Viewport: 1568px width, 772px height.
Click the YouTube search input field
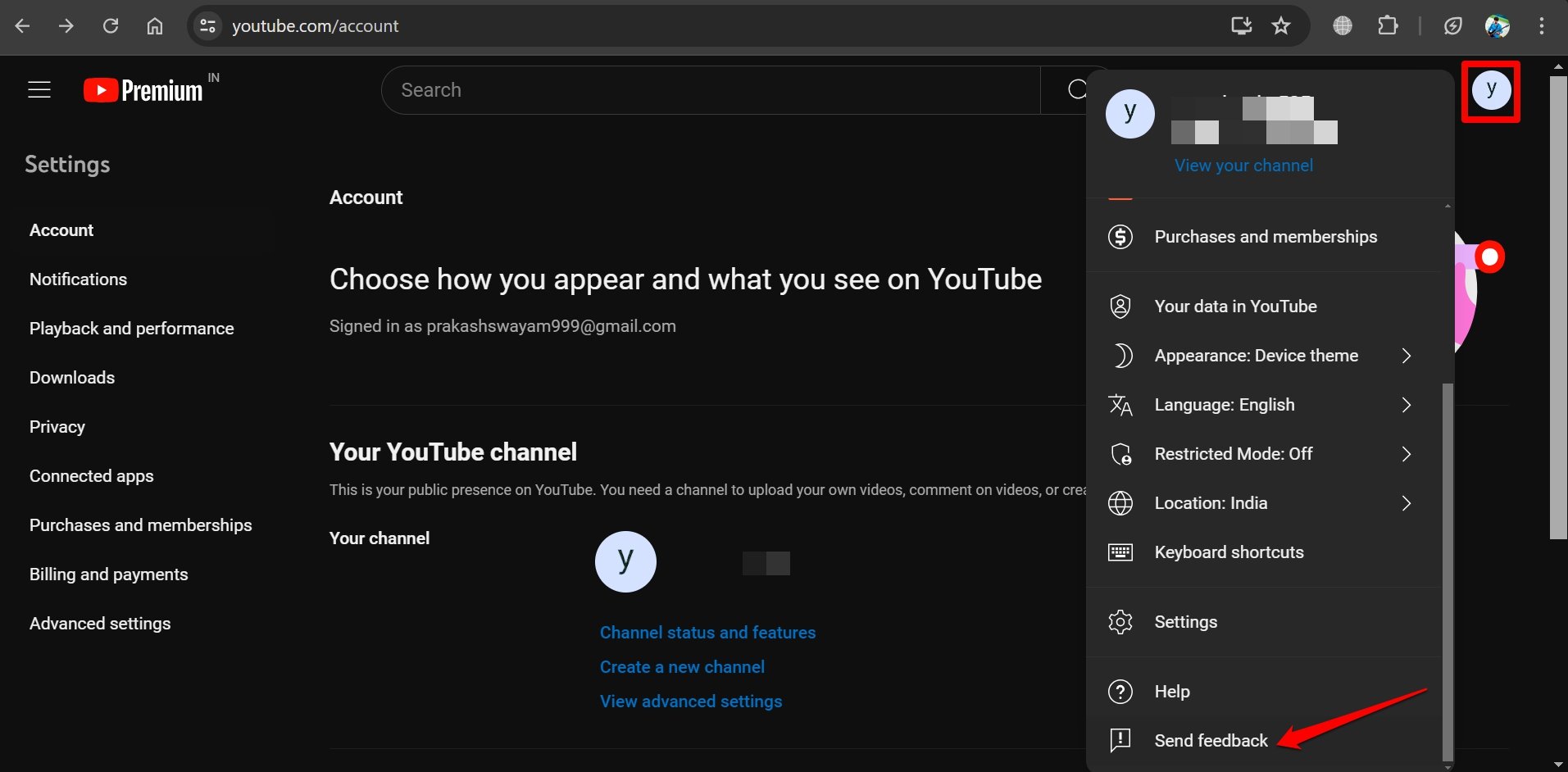711,90
